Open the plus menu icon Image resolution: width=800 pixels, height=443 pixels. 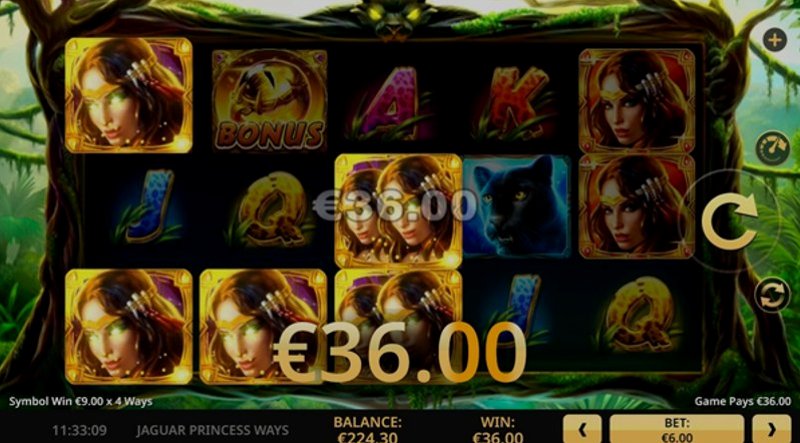click(x=774, y=40)
